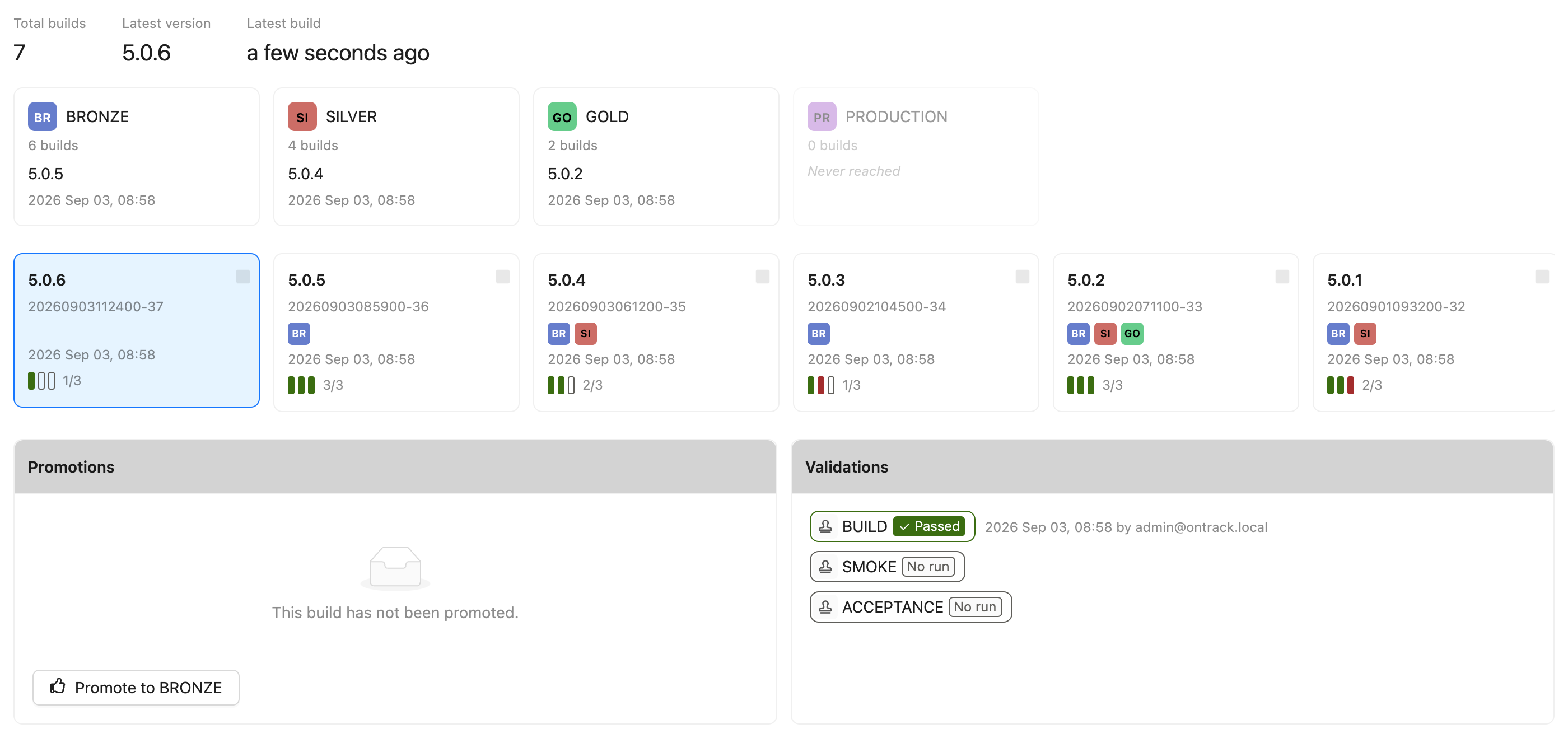The image size is (1568, 738).
Task: Click the thumbs-up icon in Promote button
Action: 58,686
